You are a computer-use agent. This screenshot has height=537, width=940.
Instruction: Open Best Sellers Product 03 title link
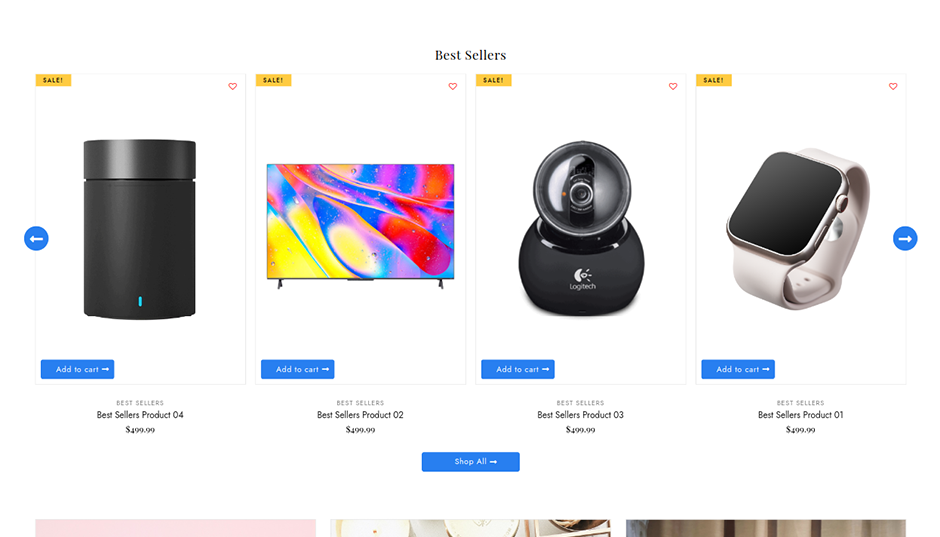[x=580, y=415]
